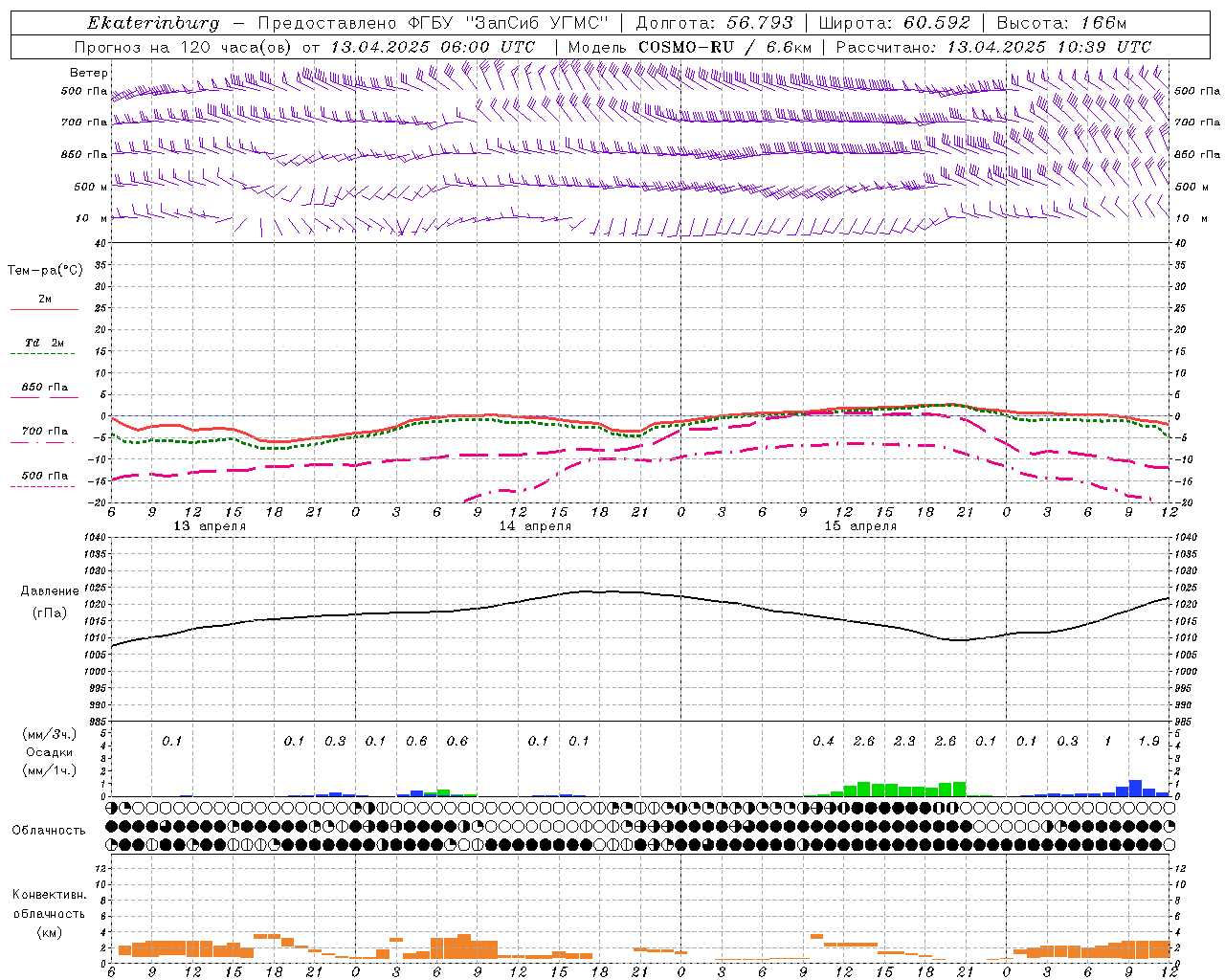Click the '(км)' convective cloud unit label
Image resolution: width=1225 pixels, height=980 pixels.
click(x=49, y=932)
